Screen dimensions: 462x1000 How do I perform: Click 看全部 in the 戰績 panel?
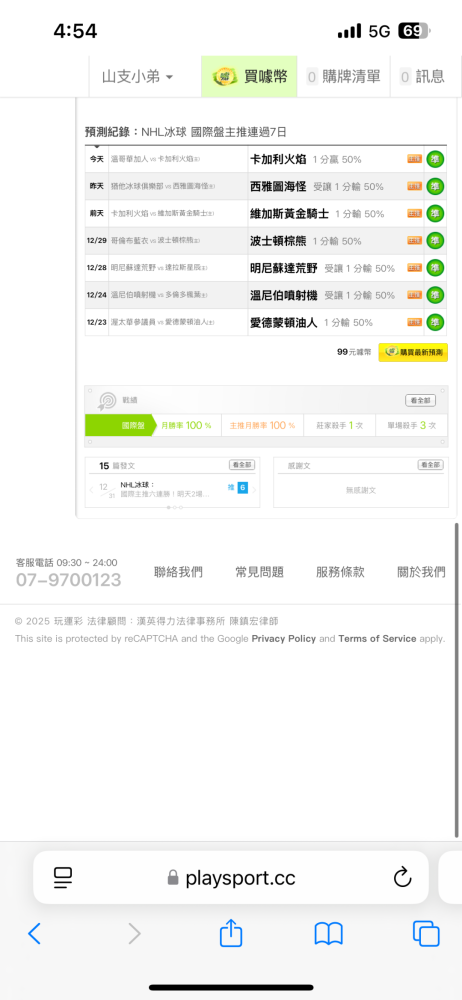[421, 401]
